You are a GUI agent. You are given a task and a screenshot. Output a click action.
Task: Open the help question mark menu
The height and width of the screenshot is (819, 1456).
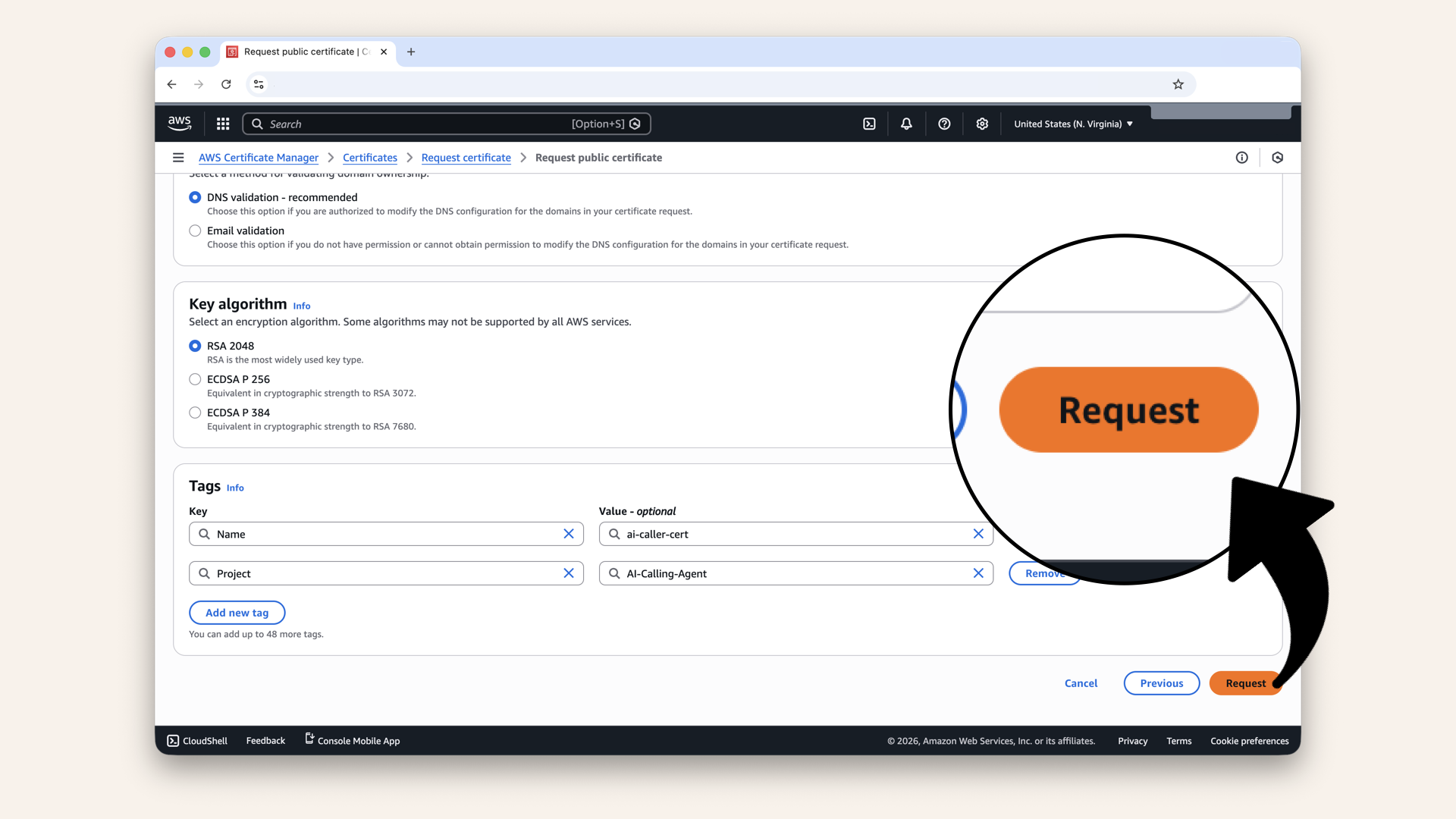pyautogui.click(x=944, y=124)
